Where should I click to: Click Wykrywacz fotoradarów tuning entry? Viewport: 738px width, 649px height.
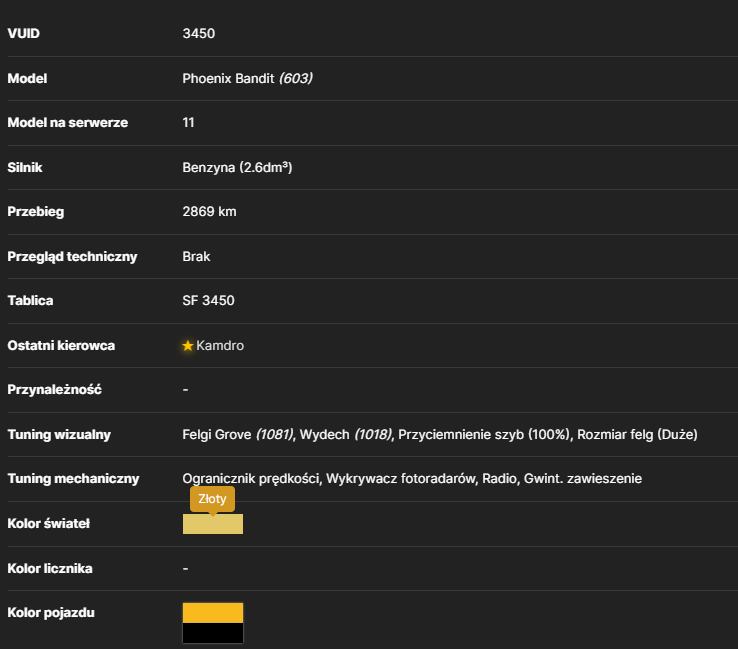[401, 479]
